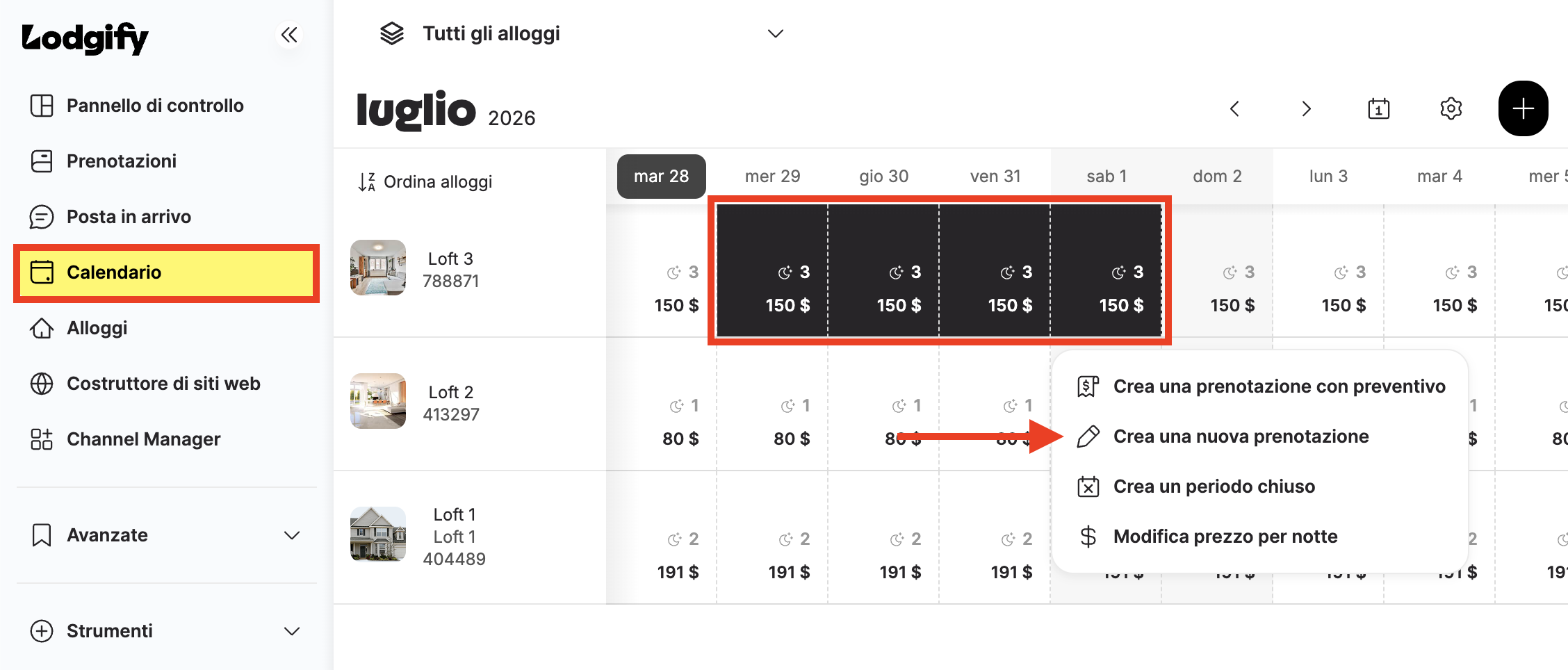Expand the Strumenti section
1568x670 pixels.
(x=166, y=631)
